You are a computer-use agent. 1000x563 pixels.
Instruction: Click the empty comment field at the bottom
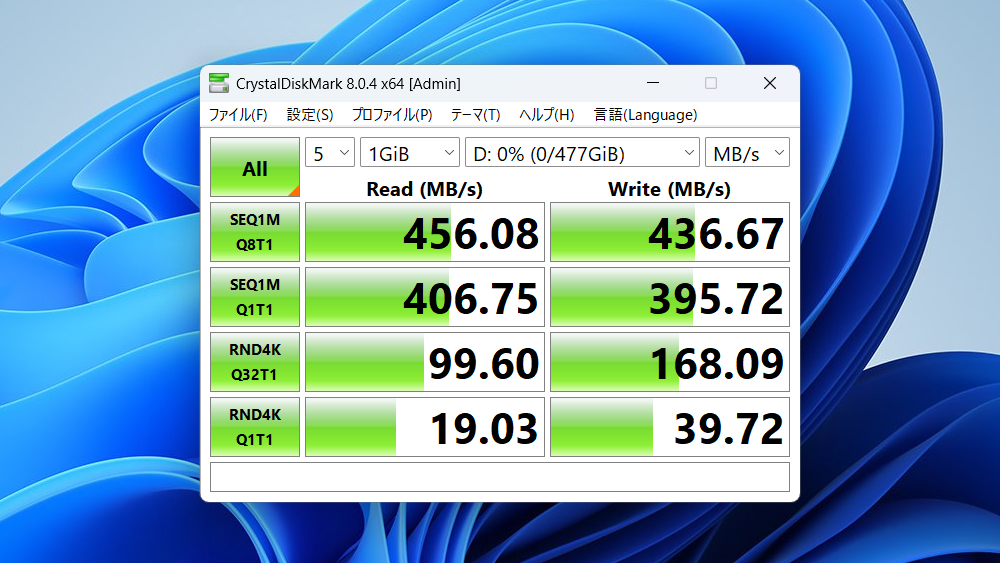point(500,477)
